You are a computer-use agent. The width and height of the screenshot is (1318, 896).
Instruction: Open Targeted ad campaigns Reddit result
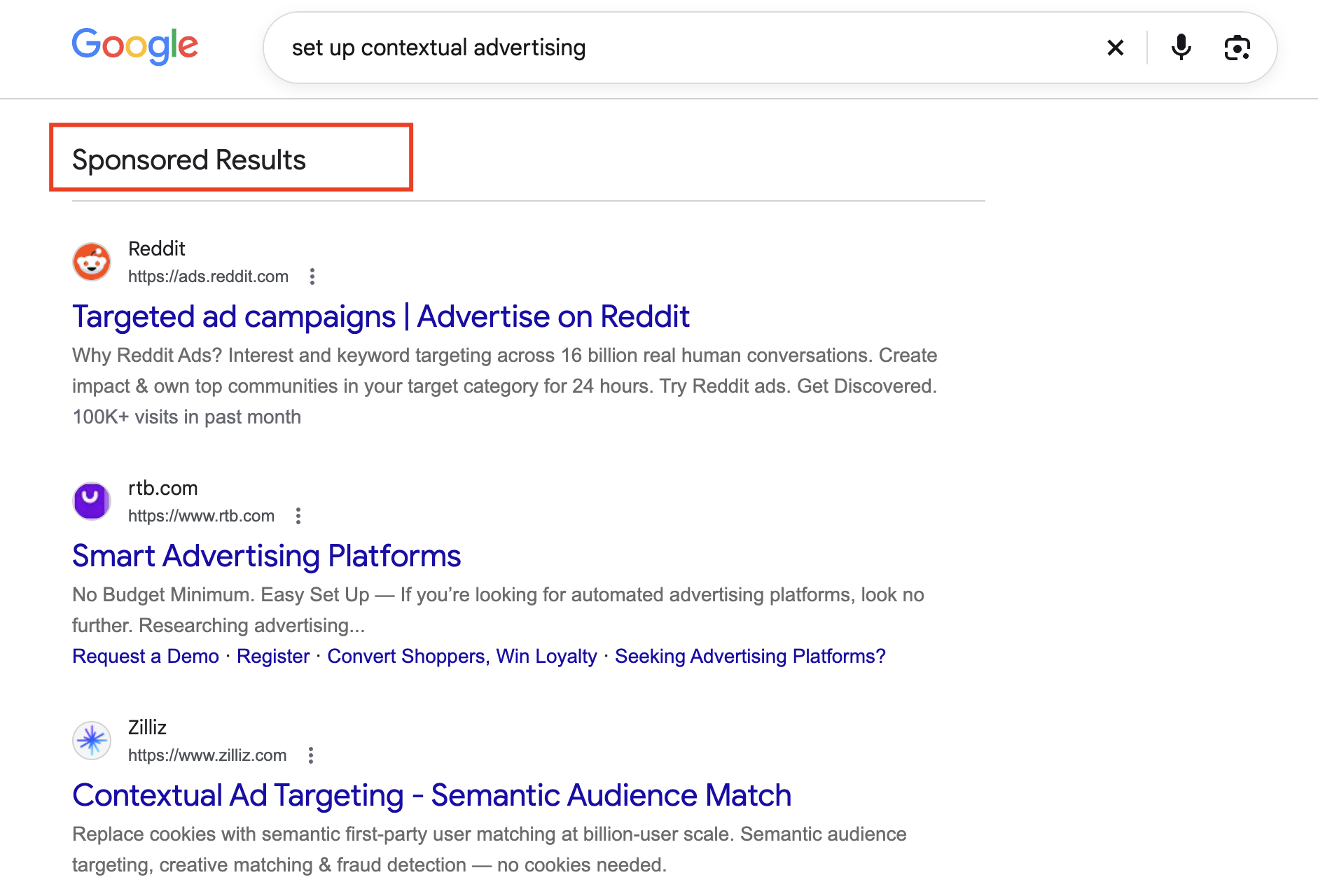tap(381, 316)
